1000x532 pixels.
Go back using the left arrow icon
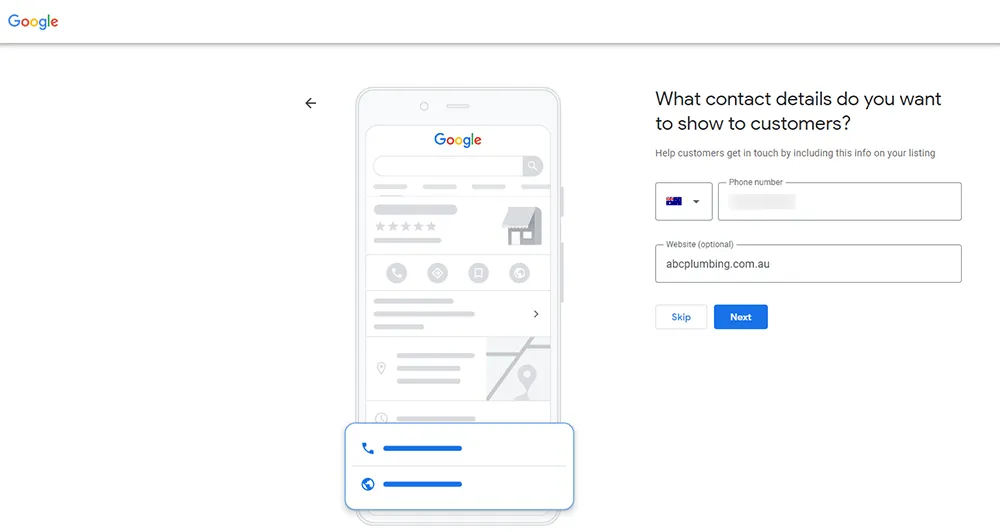click(x=311, y=103)
